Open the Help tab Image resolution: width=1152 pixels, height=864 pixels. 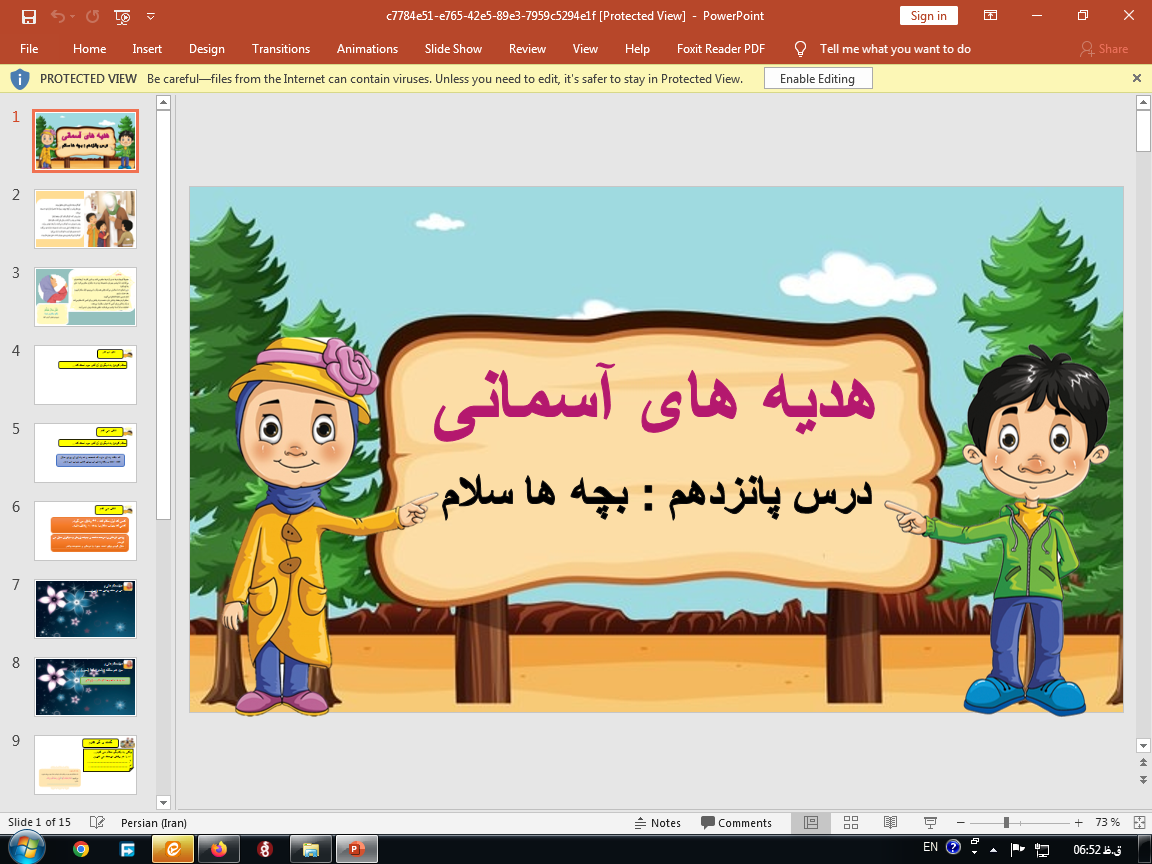point(637,48)
